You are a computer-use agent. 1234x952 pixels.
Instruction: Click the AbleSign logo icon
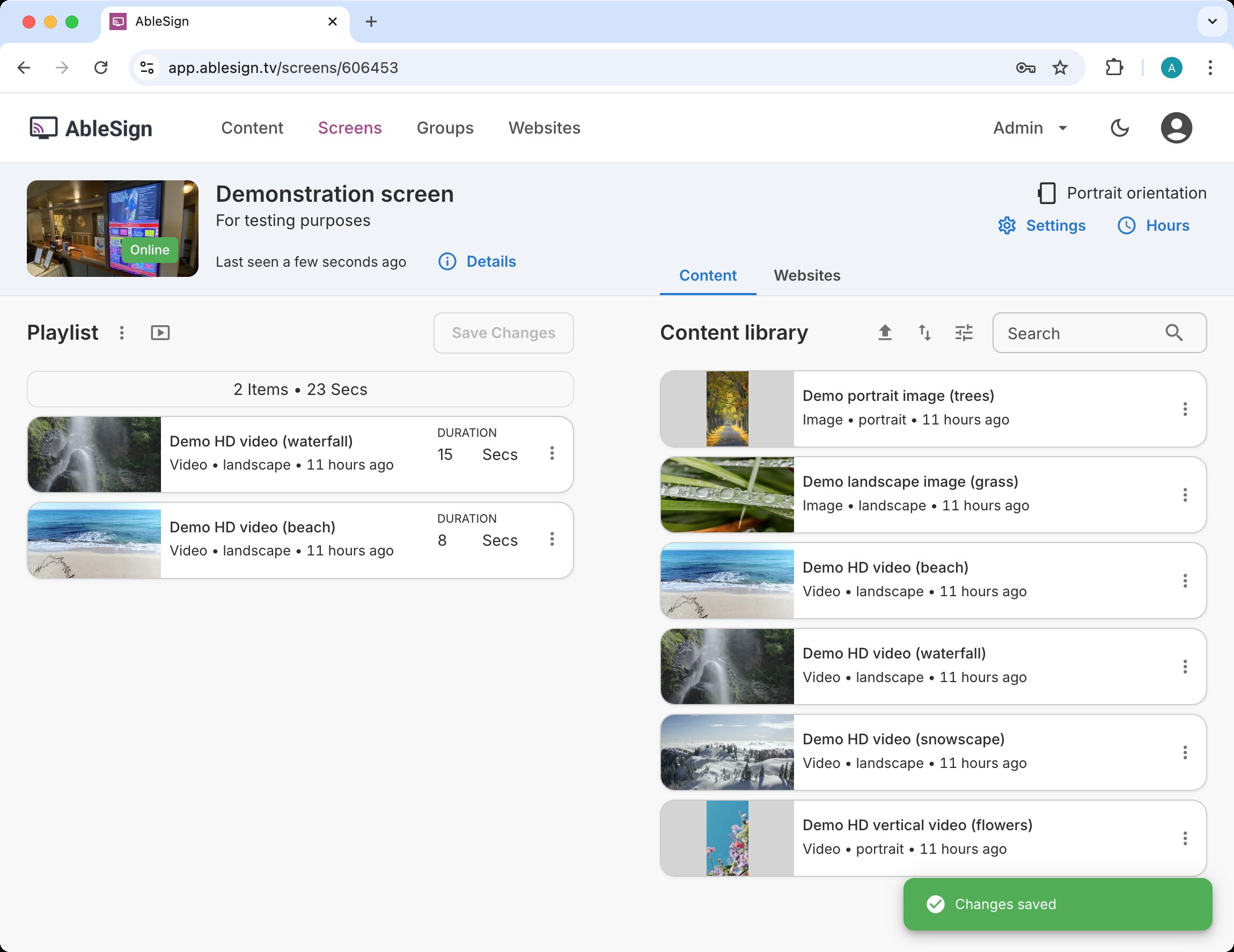tap(43, 128)
